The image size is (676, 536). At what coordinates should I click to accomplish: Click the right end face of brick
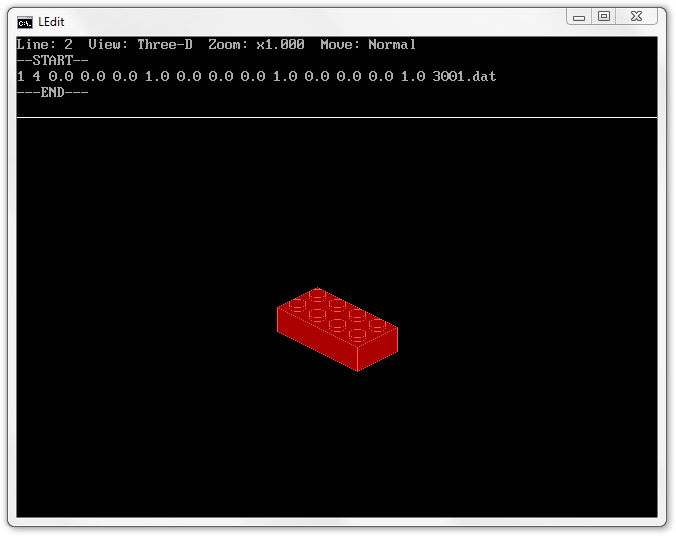tap(378, 350)
